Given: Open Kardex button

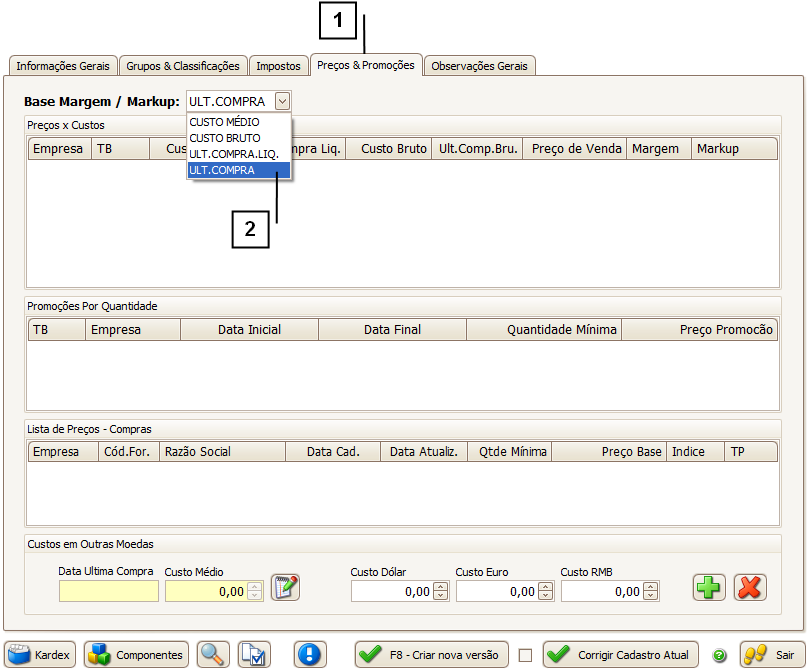Looking at the screenshot, I should [x=41, y=655].
